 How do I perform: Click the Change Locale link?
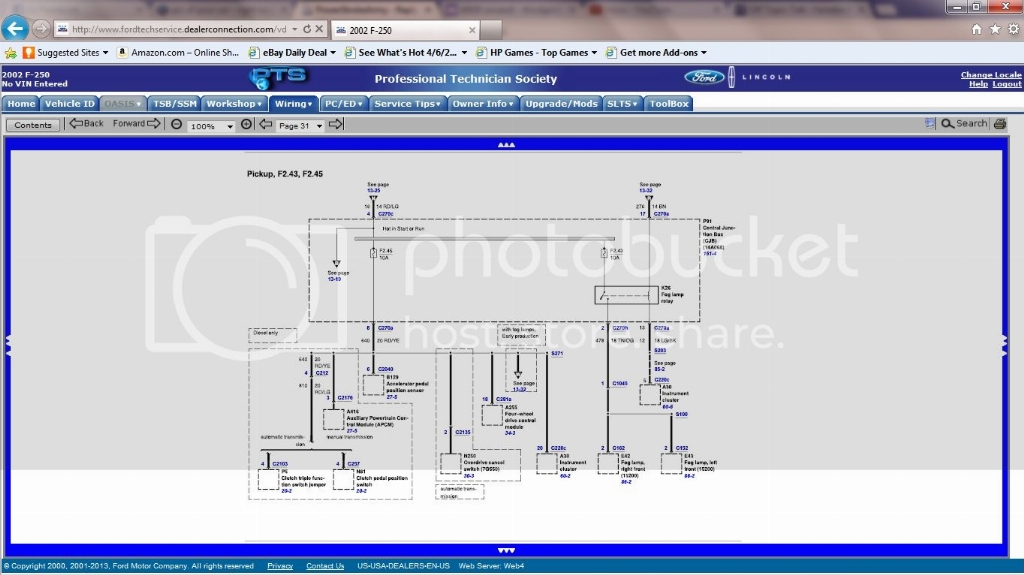tap(991, 74)
